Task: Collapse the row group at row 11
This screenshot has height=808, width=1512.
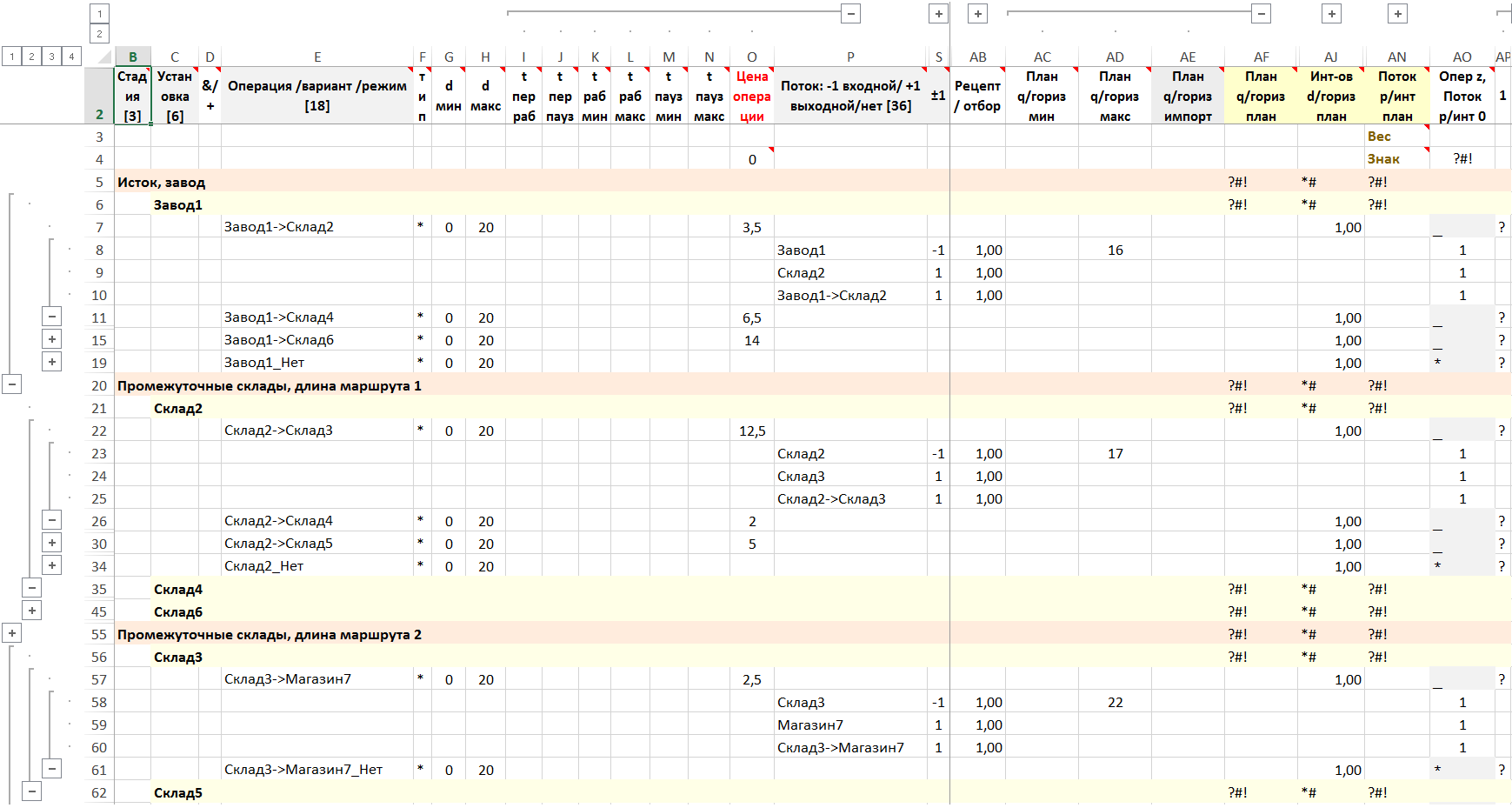Action: pyautogui.click(x=52, y=317)
